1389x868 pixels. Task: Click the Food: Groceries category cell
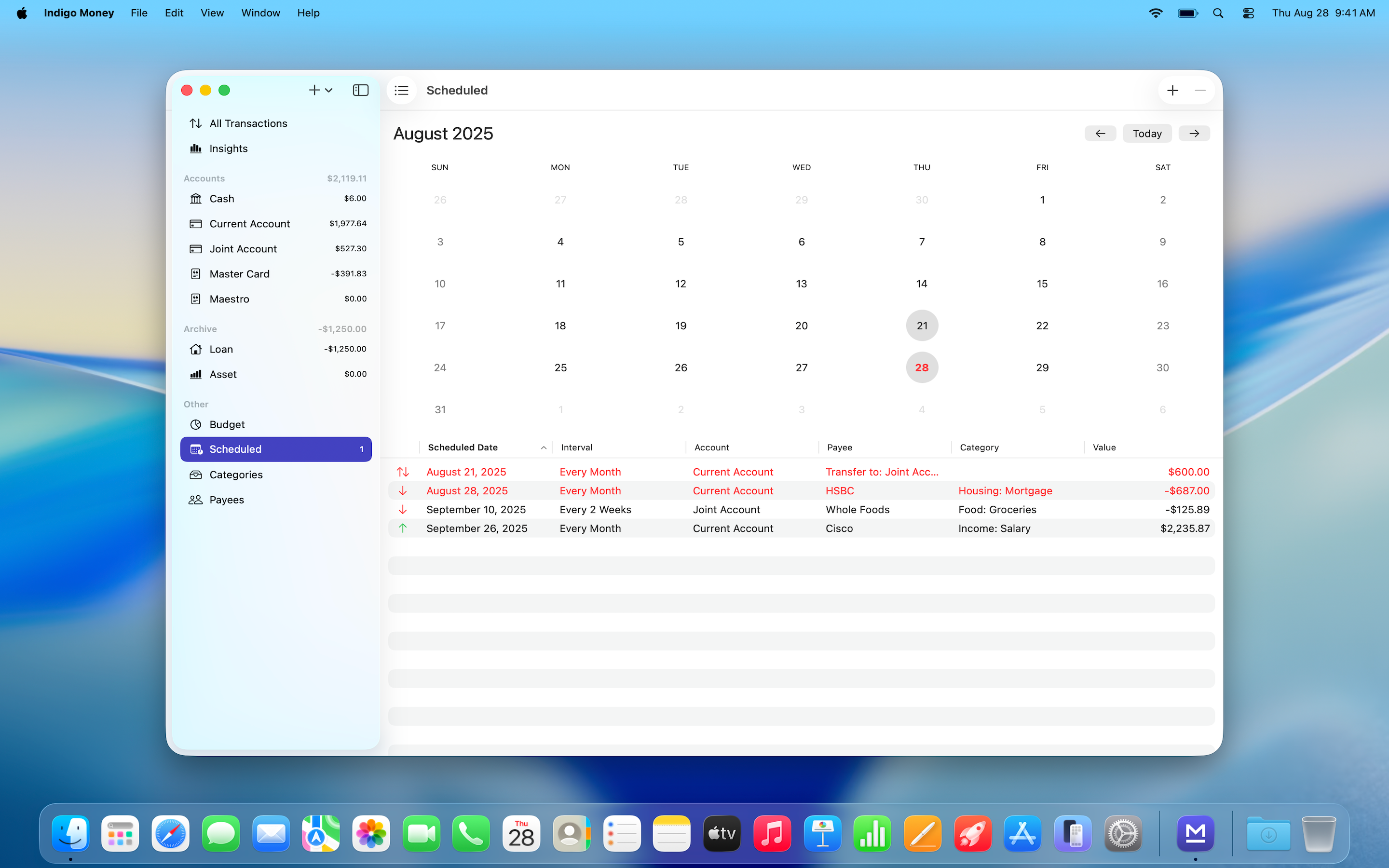click(x=997, y=510)
